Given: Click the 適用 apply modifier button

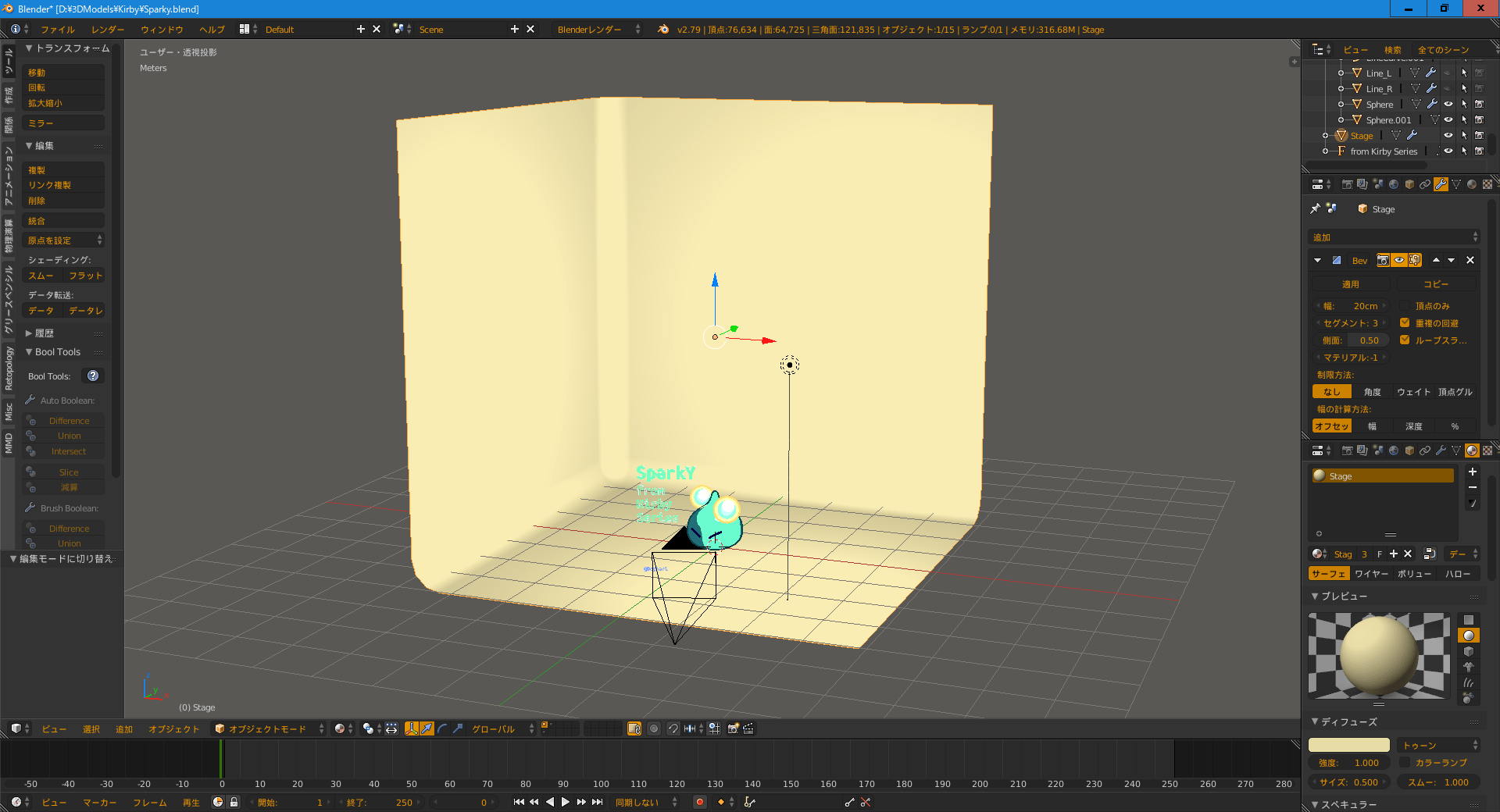Looking at the screenshot, I should [x=1351, y=284].
